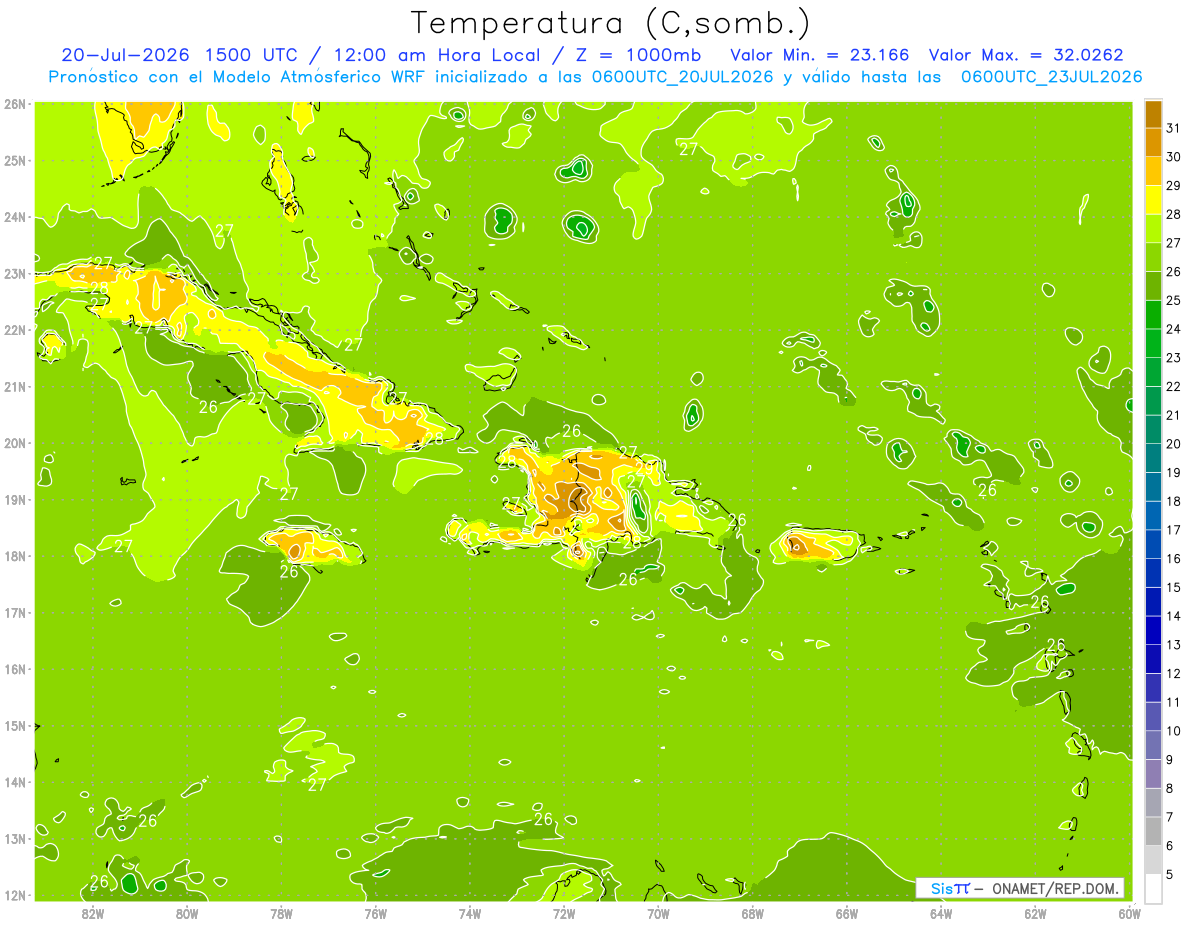The height and width of the screenshot is (927, 1200).
Task: Click the "80W" longitude label
Action: (x=187, y=913)
